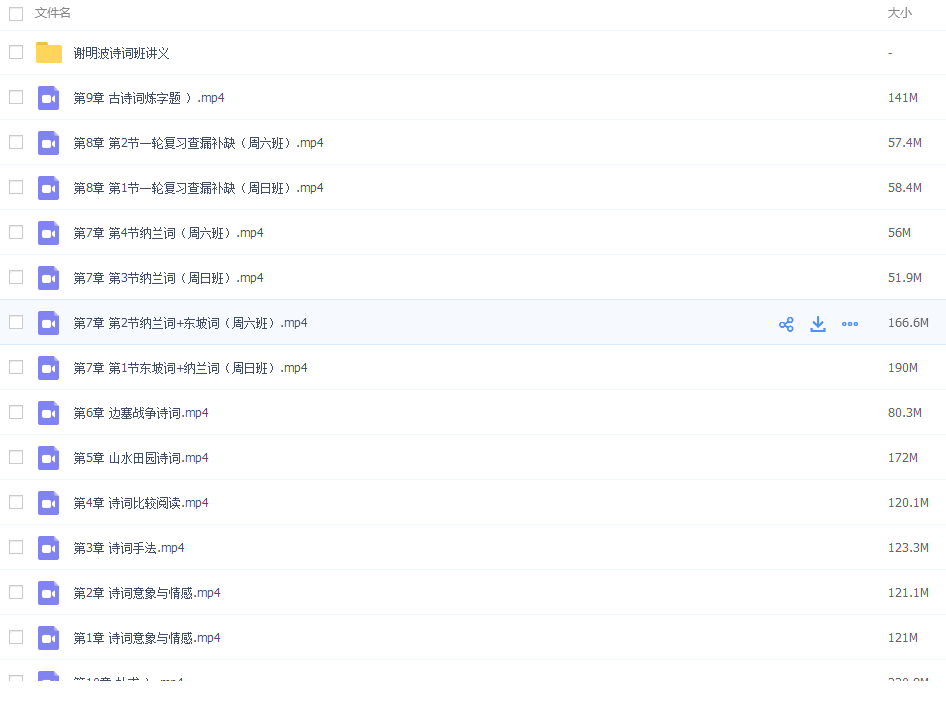
Task: Click video icon of 第8章 第2节 file
Action: pyautogui.click(x=48, y=143)
